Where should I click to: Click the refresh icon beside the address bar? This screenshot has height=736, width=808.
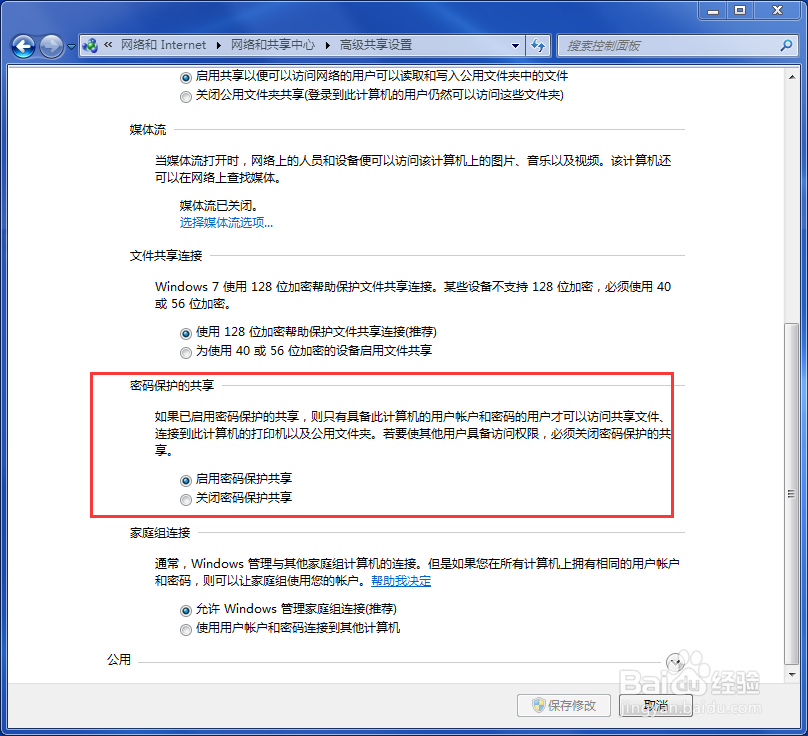tap(538, 45)
